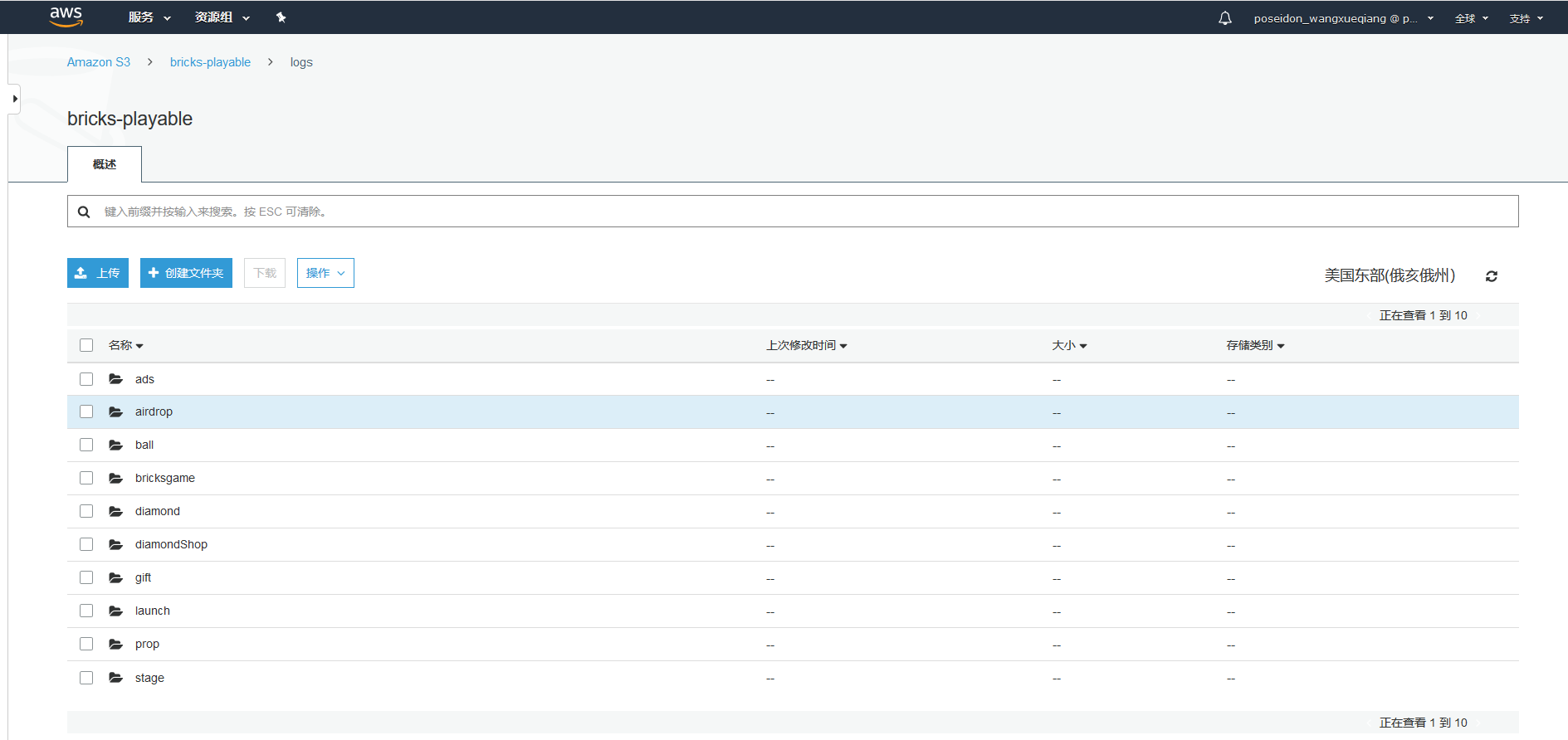This screenshot has width=1568, height=740.
Task: Check the box for the diamondShop folder
Action: click(x=86, y=544)
